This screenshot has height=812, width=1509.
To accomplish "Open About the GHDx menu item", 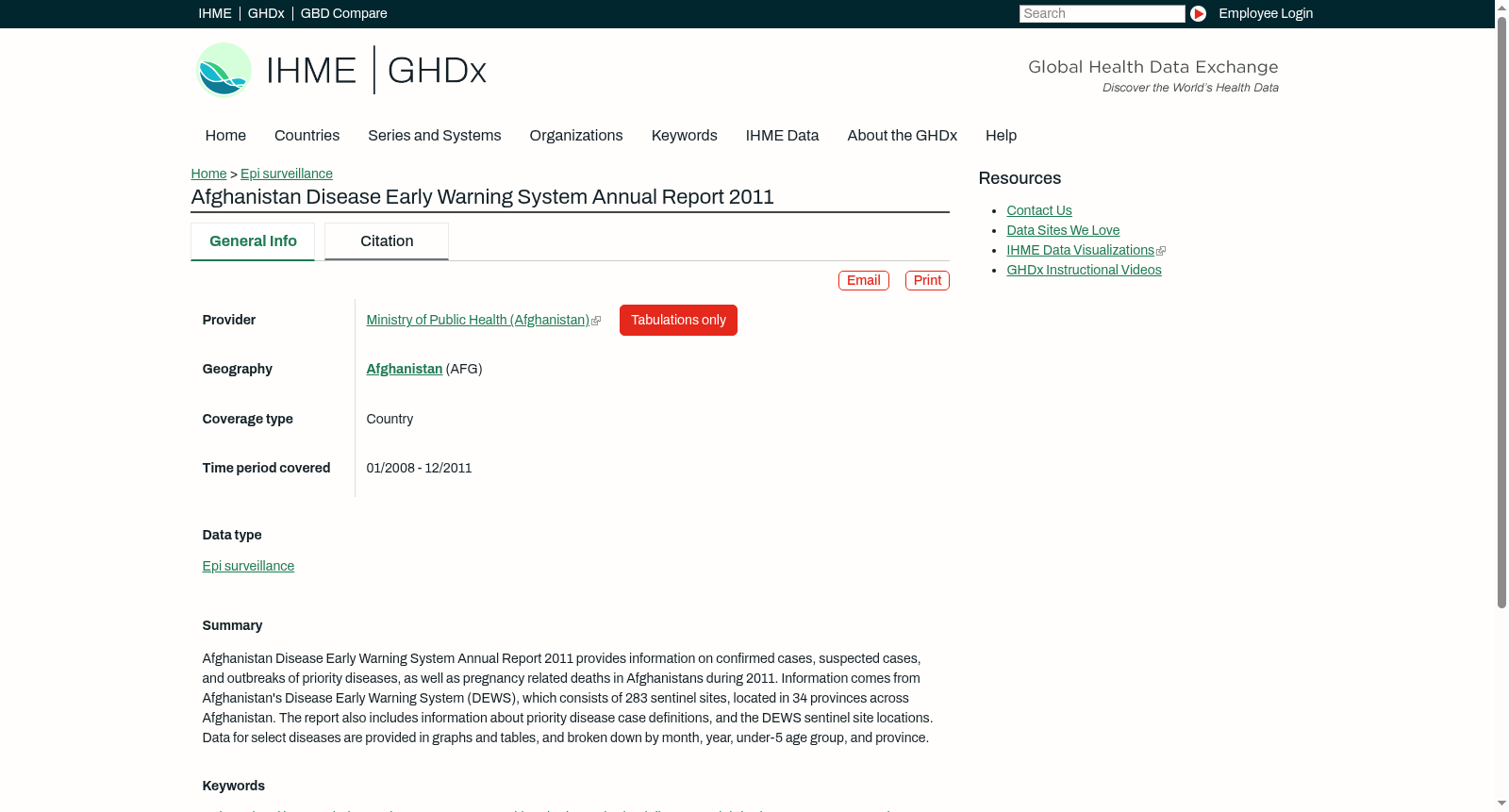I will [902, 136].
